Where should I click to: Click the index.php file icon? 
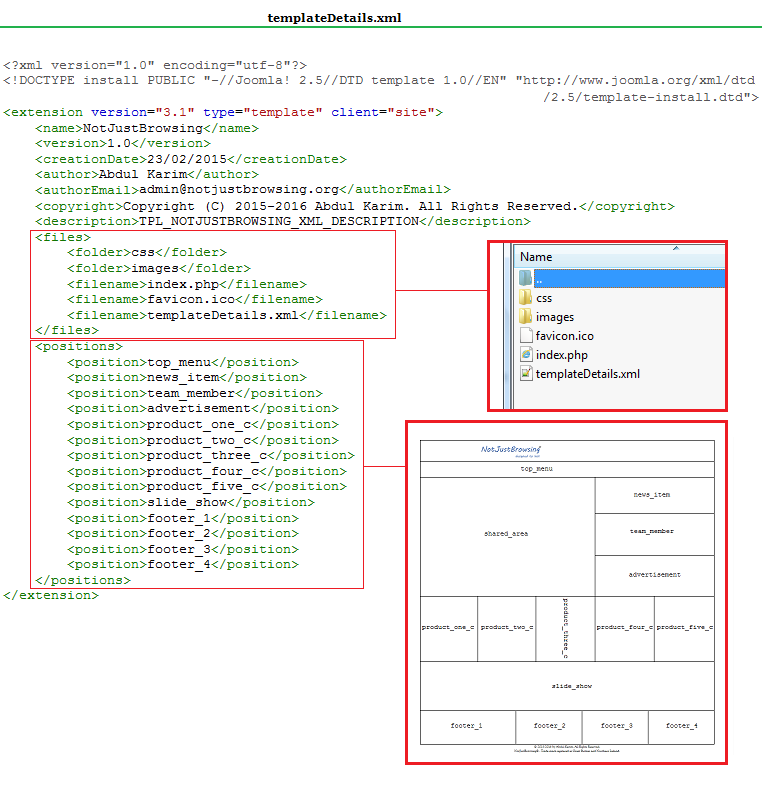[526, 355]
